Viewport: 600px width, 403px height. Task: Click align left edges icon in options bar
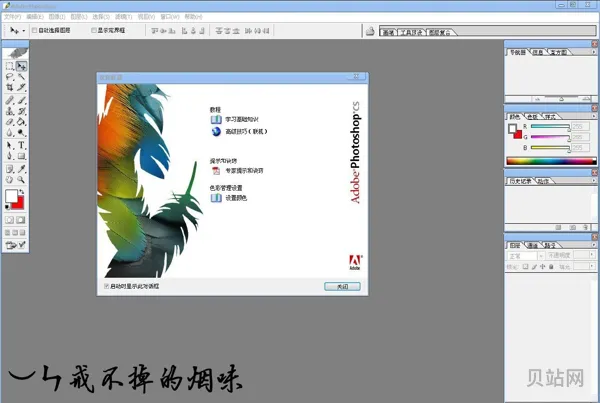pyautogui.click(x=184, y=31)
